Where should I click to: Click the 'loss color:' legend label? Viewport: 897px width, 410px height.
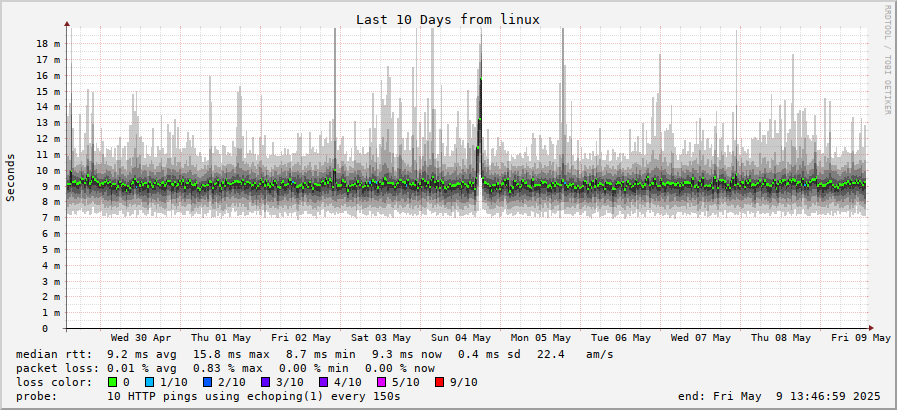54,382
